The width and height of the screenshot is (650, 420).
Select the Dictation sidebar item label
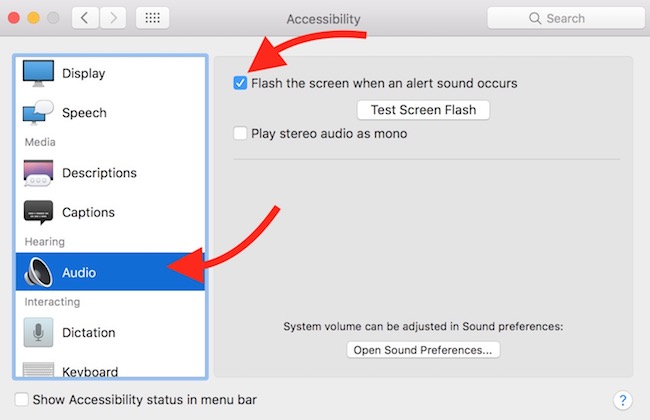(88, 333)
